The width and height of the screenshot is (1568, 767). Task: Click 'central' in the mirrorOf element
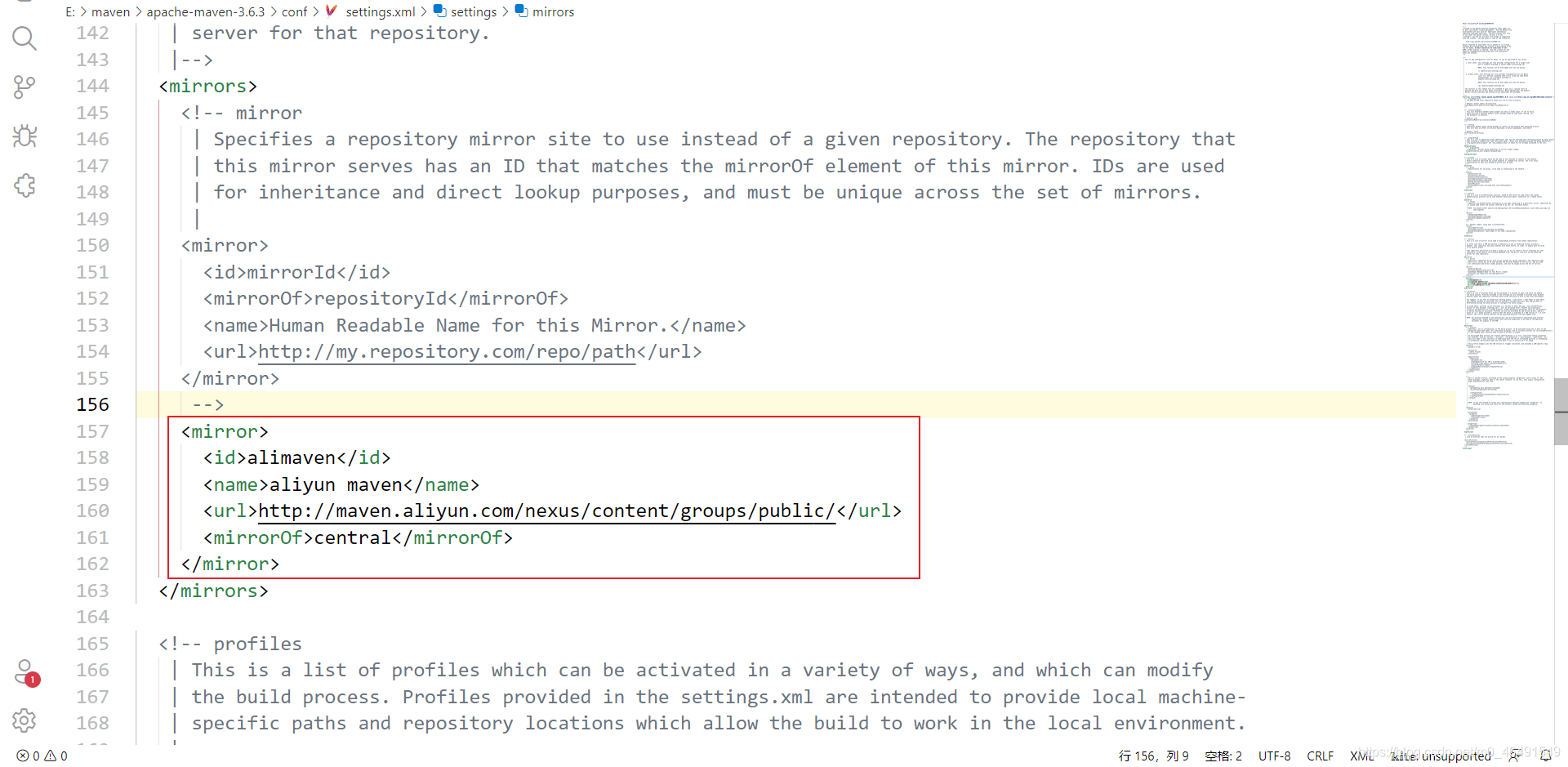353,538
